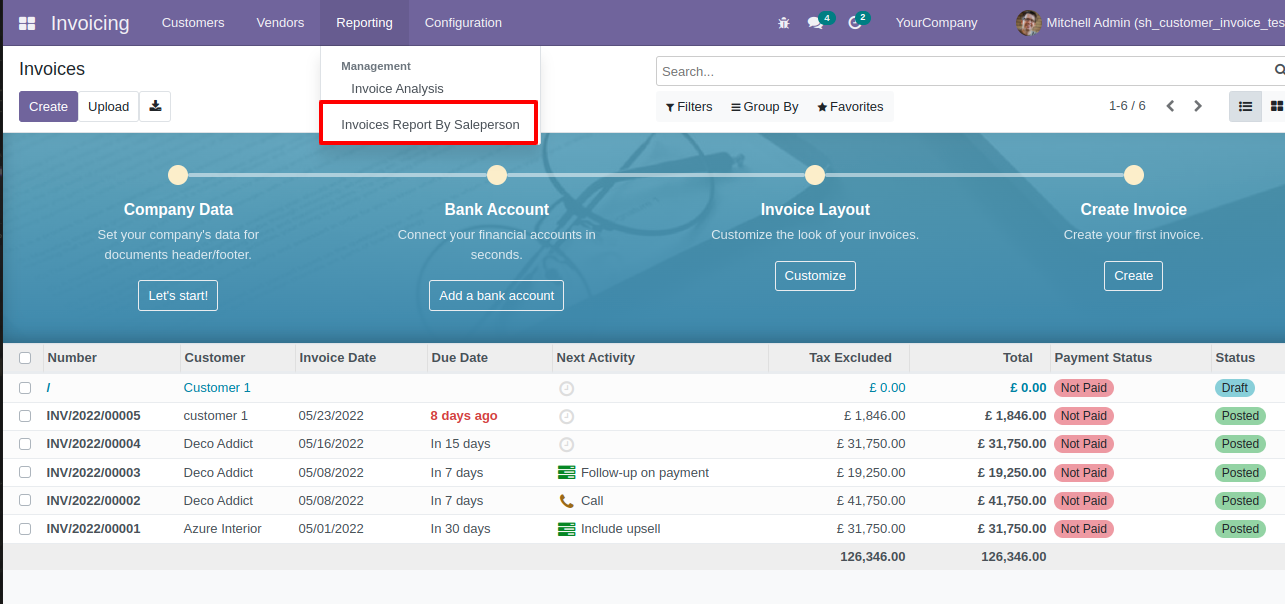1285x604 pixels.
Task: Click into the Search field
Action: [965, 71]
